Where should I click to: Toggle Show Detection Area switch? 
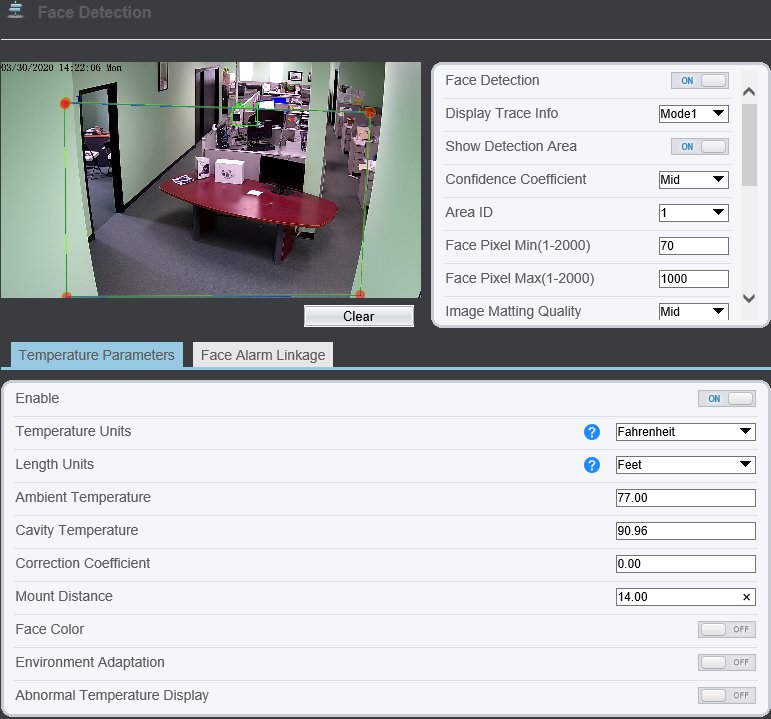tap(699, 147)
